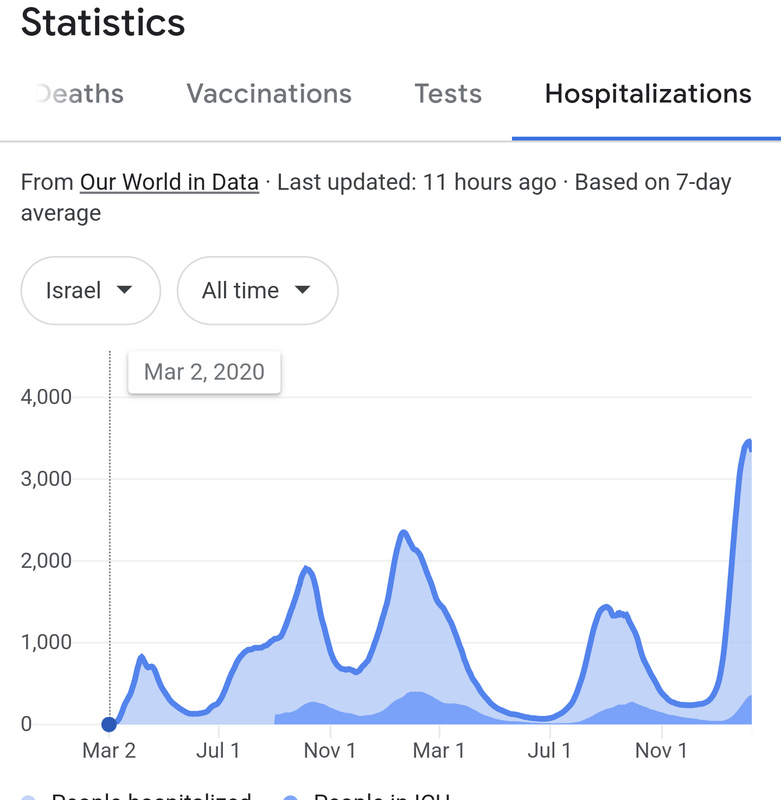This screenshot has width=781, height=800.
Task: Click the Statistics heading
Action: [x=103, y=22]
